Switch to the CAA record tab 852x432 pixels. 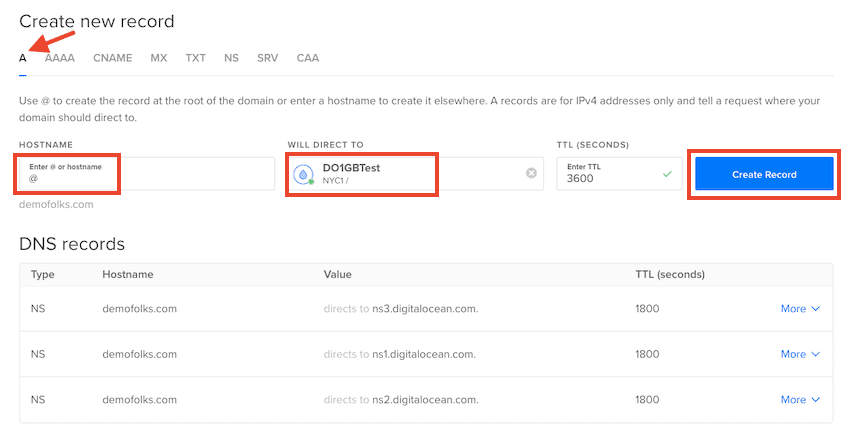pos(308,58)
